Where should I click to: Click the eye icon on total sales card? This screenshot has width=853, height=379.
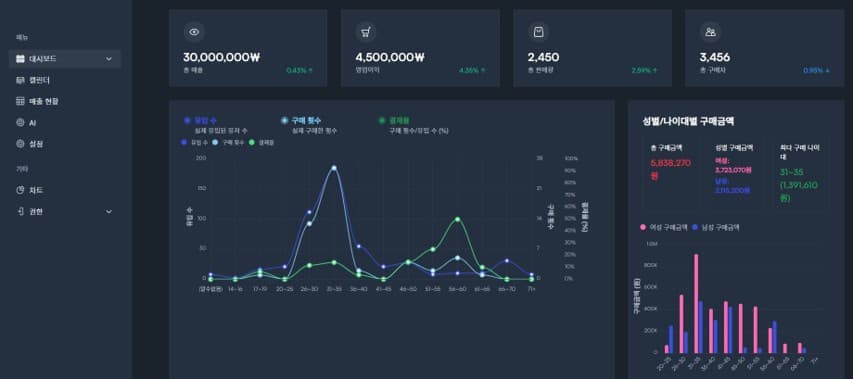click(x=194, y=32)
